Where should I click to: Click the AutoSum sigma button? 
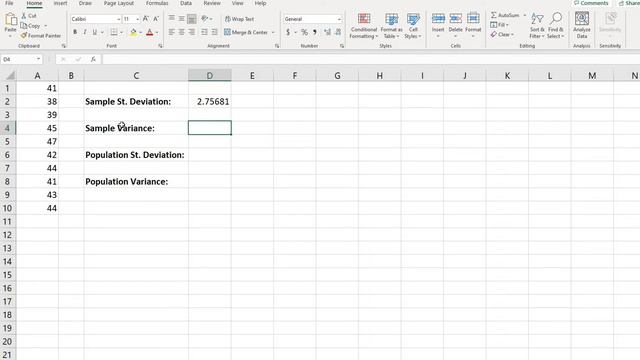tap(505, 15)
